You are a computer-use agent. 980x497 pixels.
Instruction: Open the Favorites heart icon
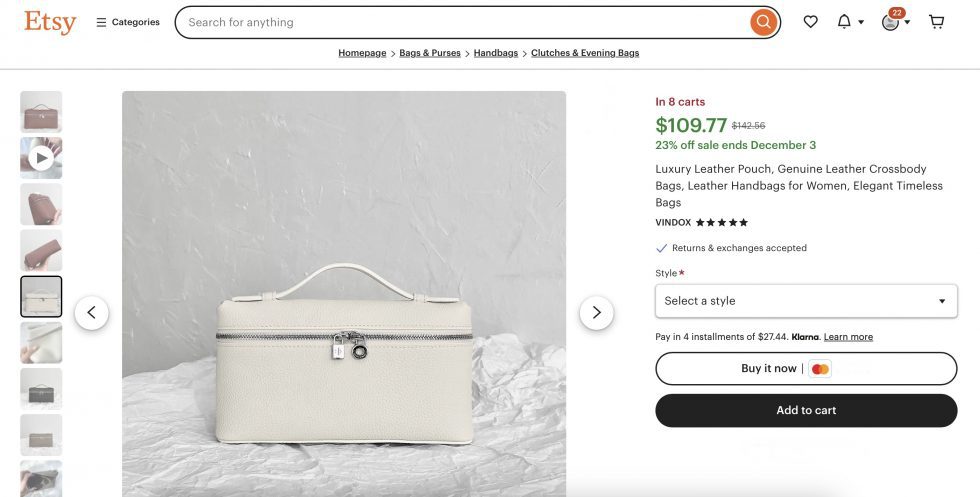pos(811,22)
